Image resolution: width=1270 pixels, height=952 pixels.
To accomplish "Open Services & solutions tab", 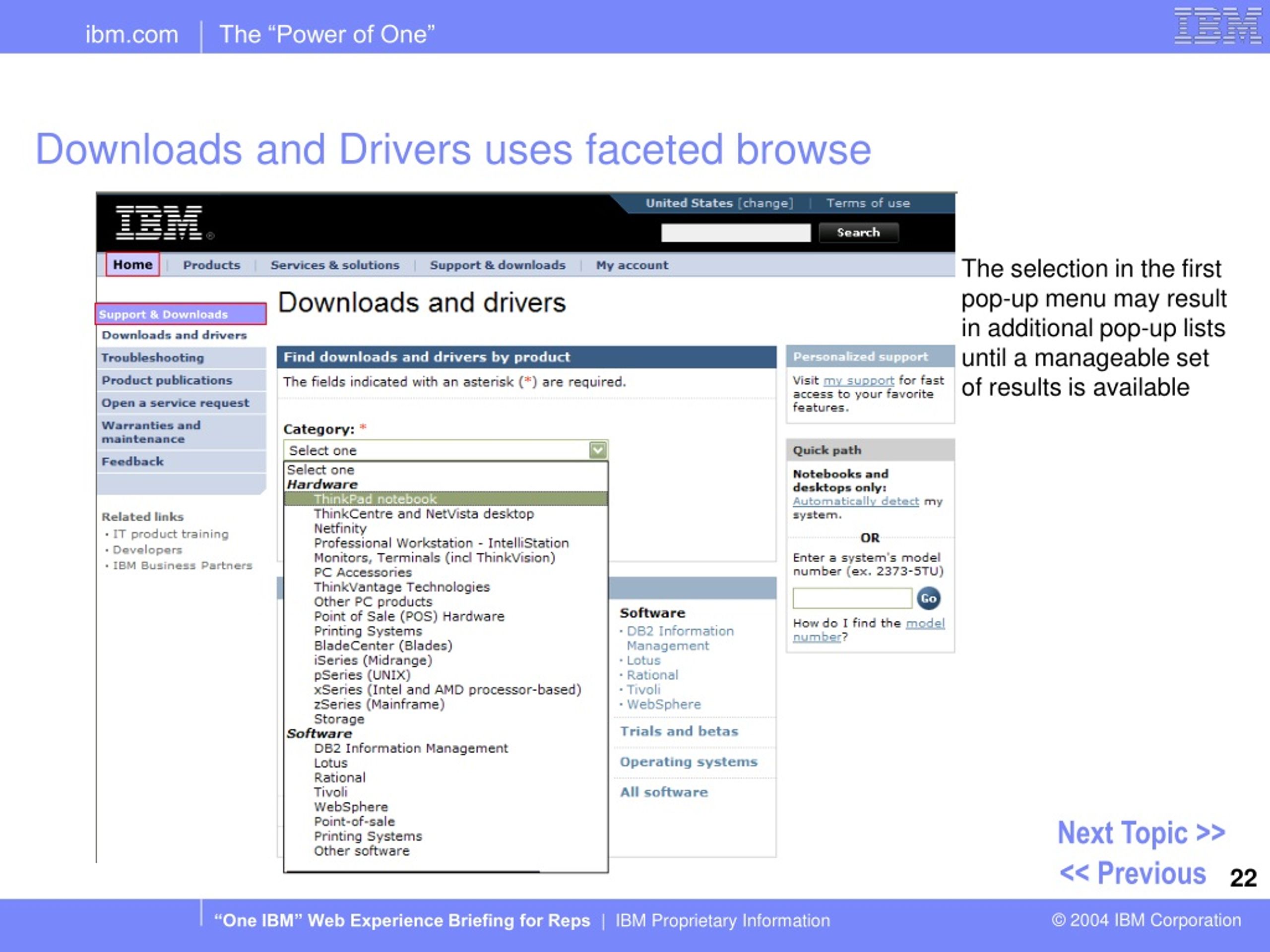I will pos(335,265).
